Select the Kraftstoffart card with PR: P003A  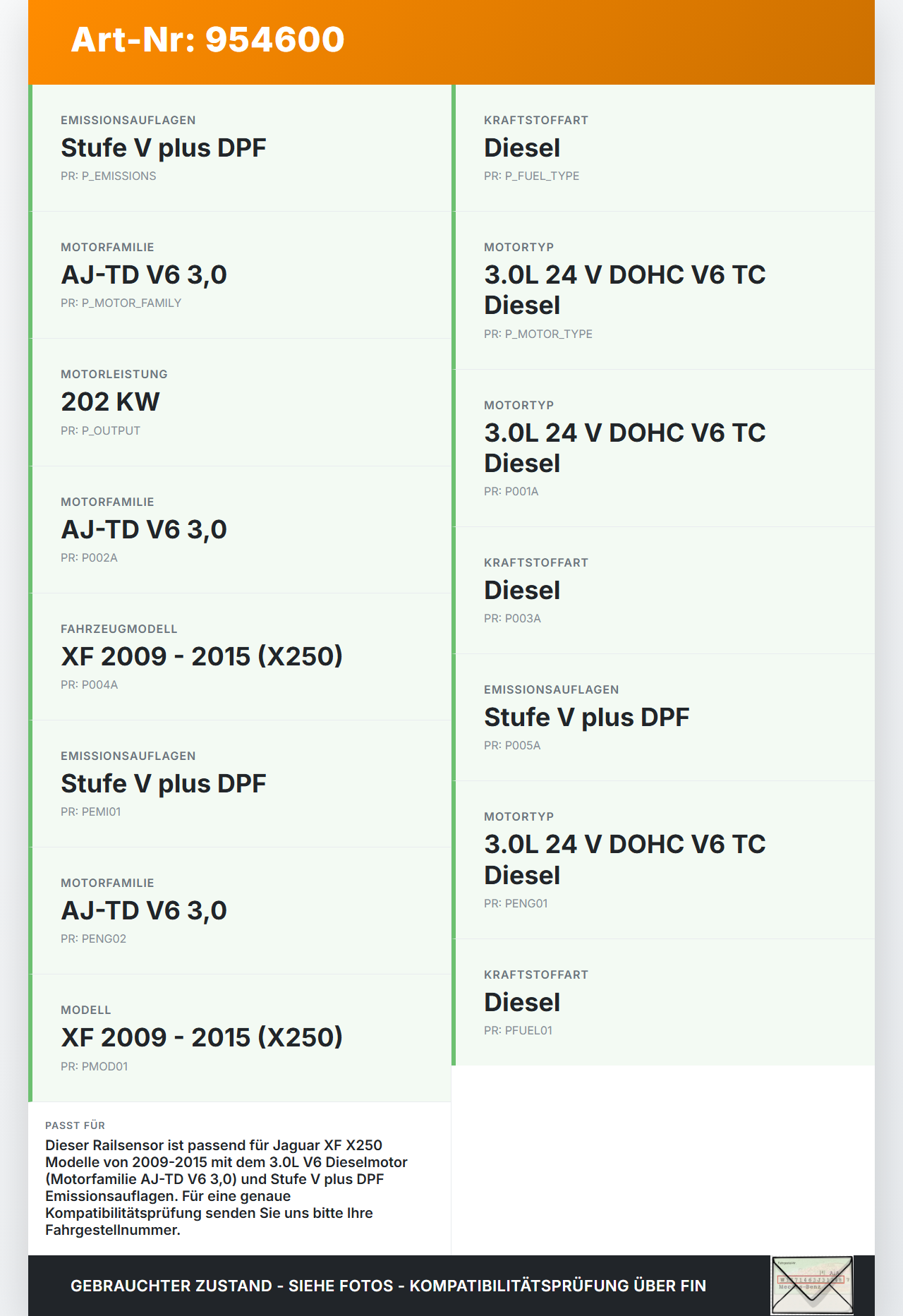click(664, 591)
